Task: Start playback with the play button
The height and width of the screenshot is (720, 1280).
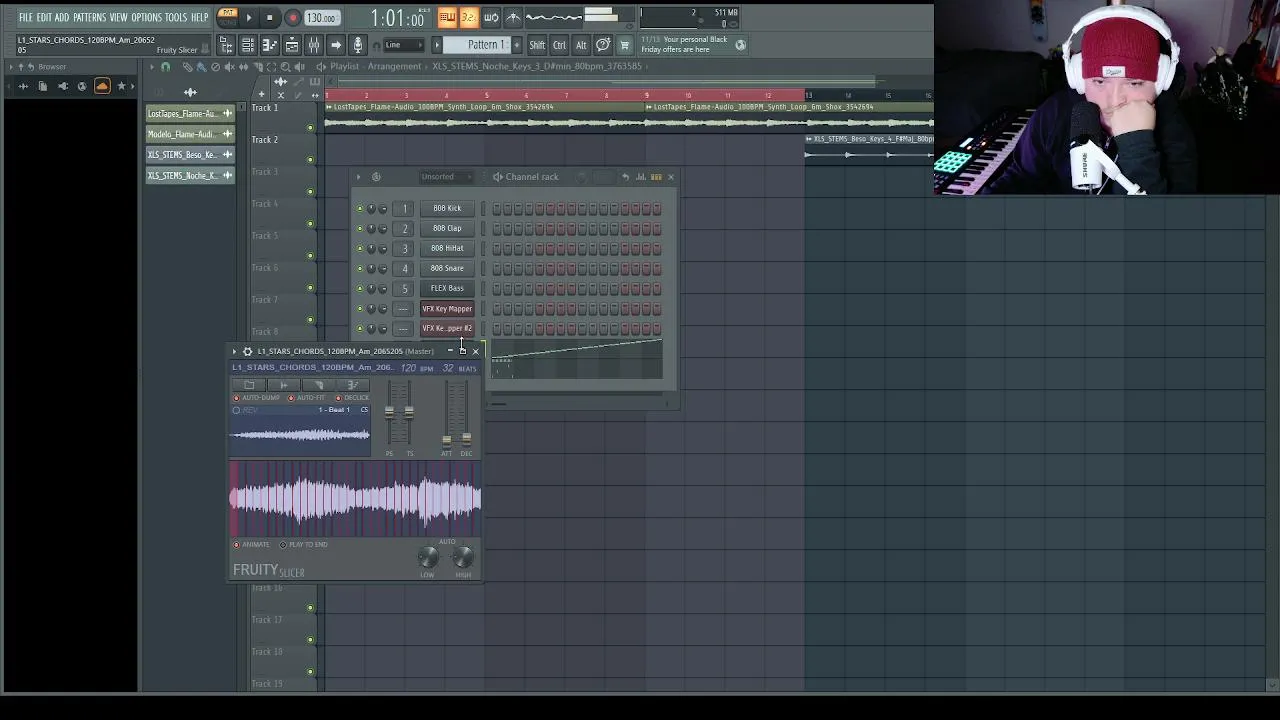Action: coord(249,18)
